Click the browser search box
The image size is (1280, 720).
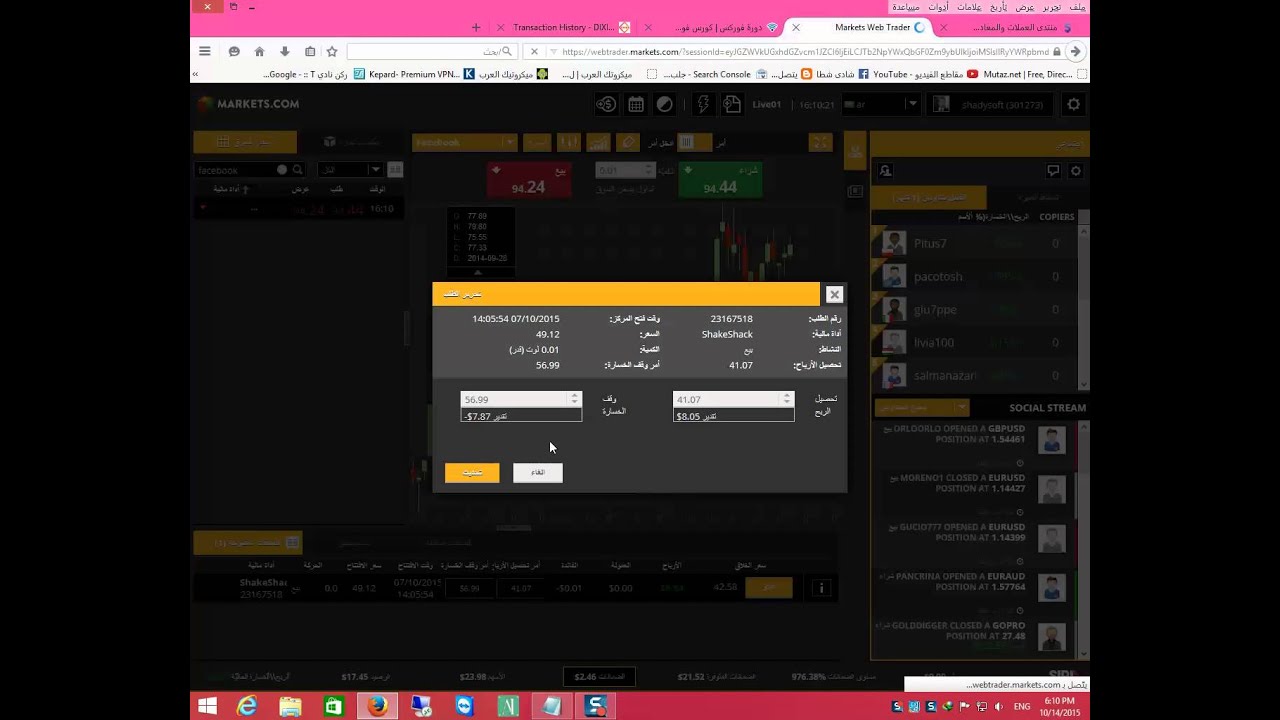[x=432, y=52]
